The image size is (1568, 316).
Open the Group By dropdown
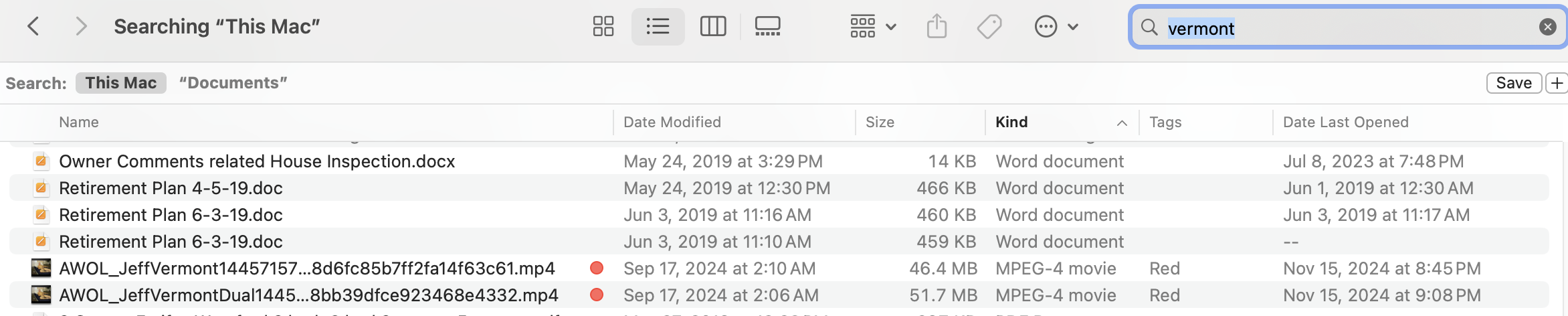(x=873, y=27)
